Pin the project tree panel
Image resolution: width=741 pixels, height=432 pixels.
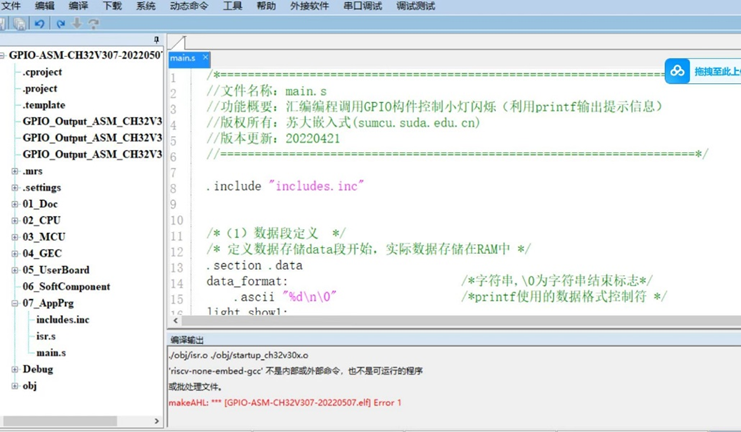156,40
